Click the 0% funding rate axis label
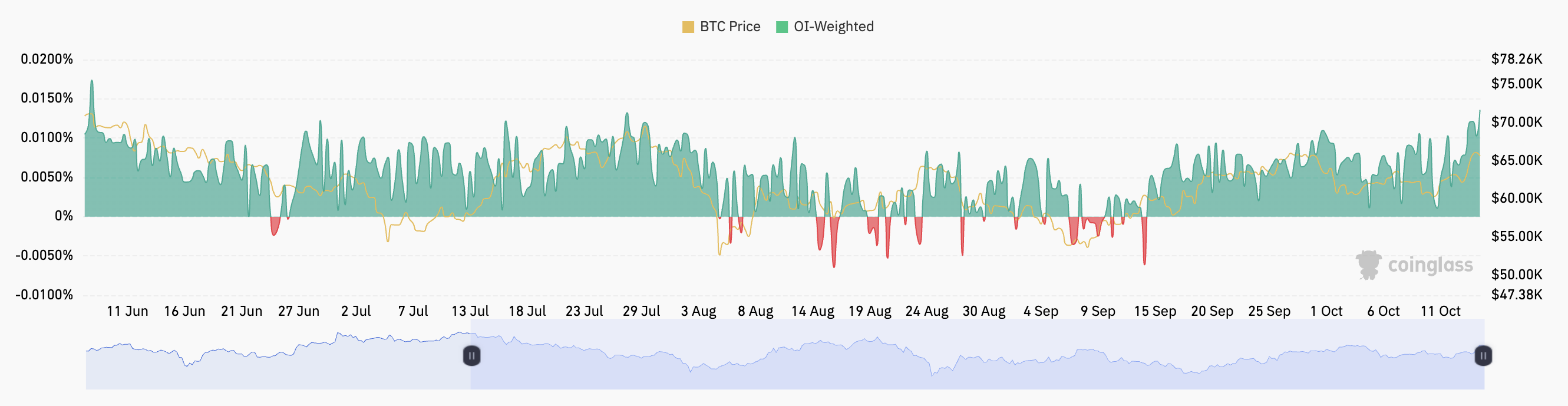 pos(64,216)
